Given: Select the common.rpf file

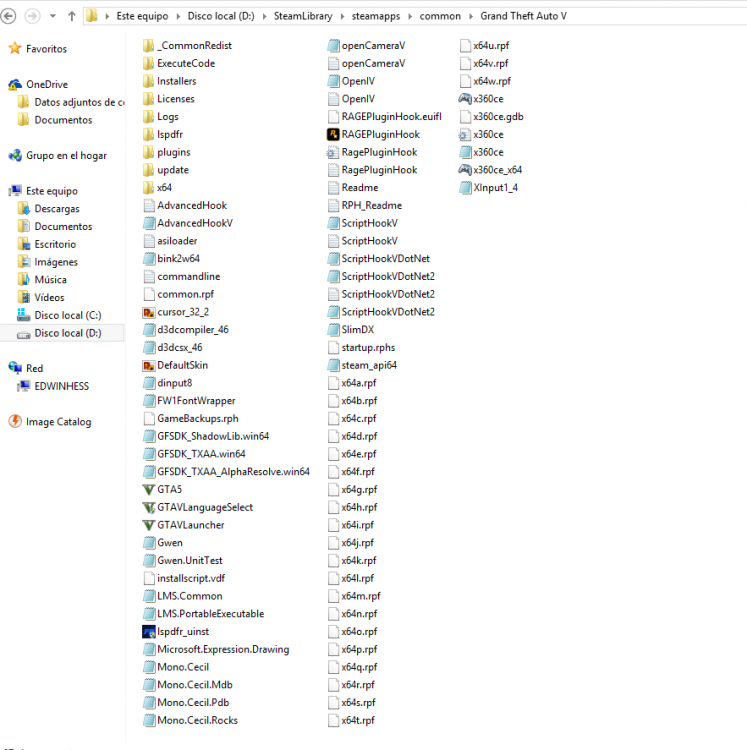Looking at the screenshot, I should pyautogui.click(x=178, y=294).
